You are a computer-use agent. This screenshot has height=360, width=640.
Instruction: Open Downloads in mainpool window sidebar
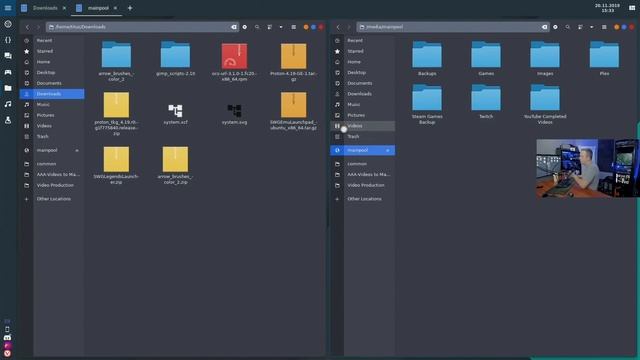(x=363, y=93)
